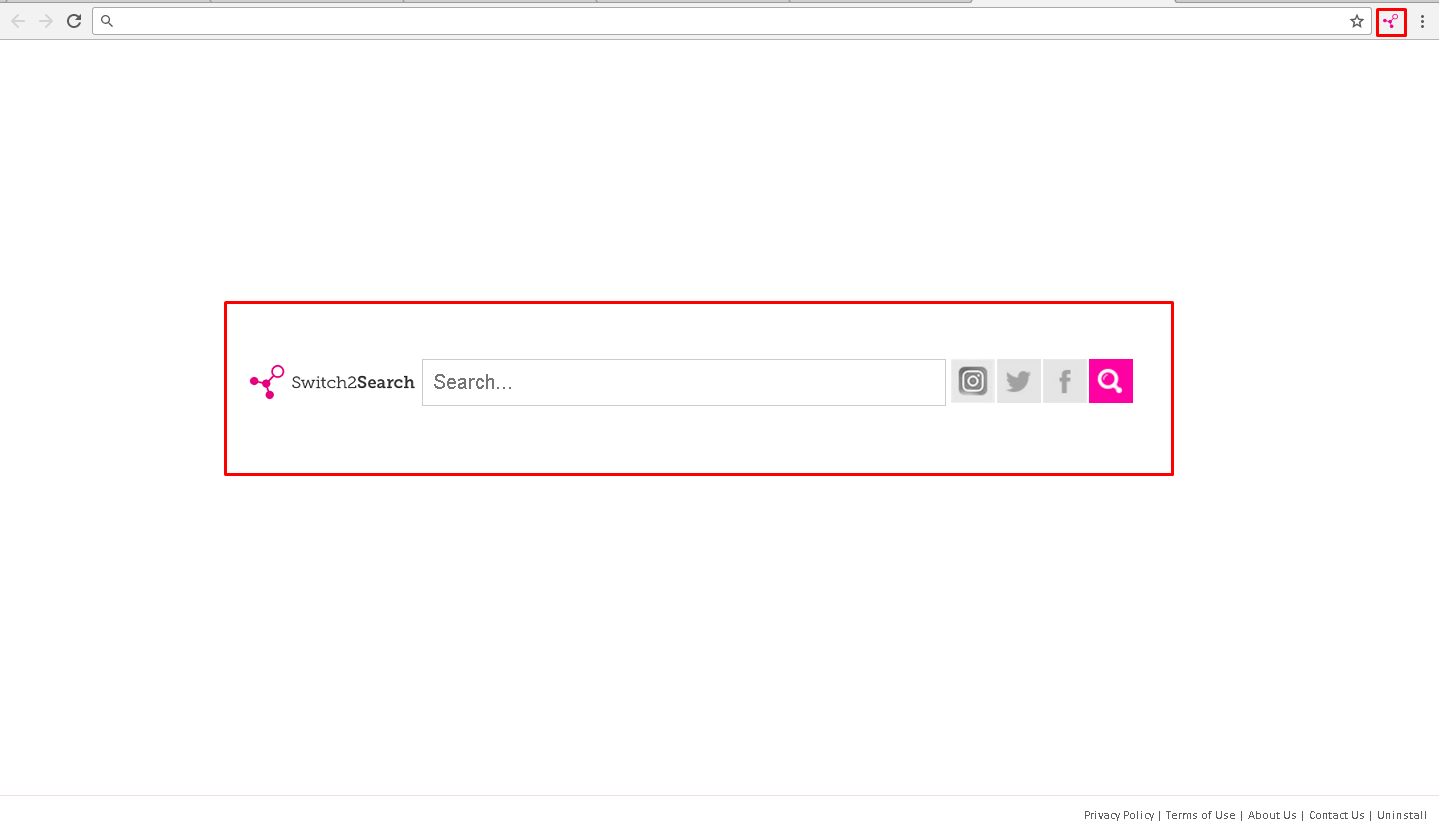Viewport: 1439px width, 825px height.
Task: Click the pink magnifier search button
Action: [1111, 381]
